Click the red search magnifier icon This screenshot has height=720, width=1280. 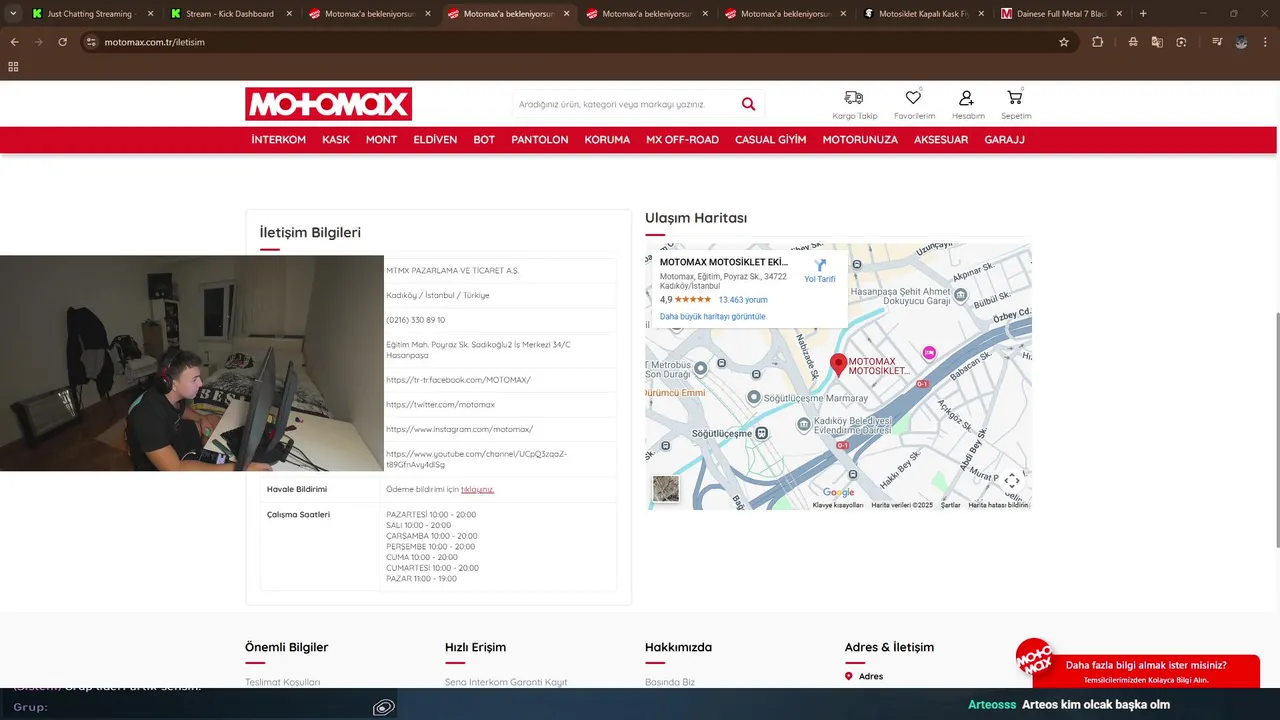click(748, 104)
